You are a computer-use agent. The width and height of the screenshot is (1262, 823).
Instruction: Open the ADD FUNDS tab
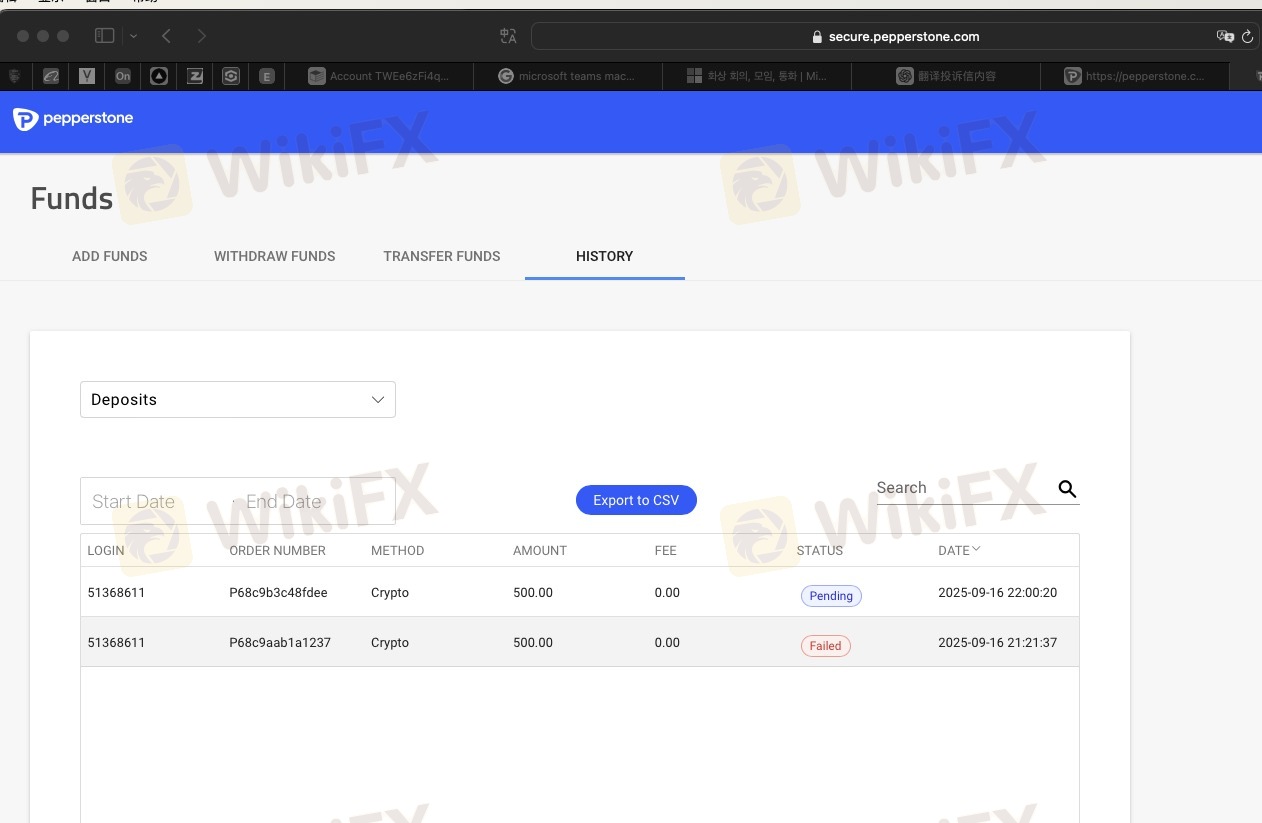coord(110,256)
